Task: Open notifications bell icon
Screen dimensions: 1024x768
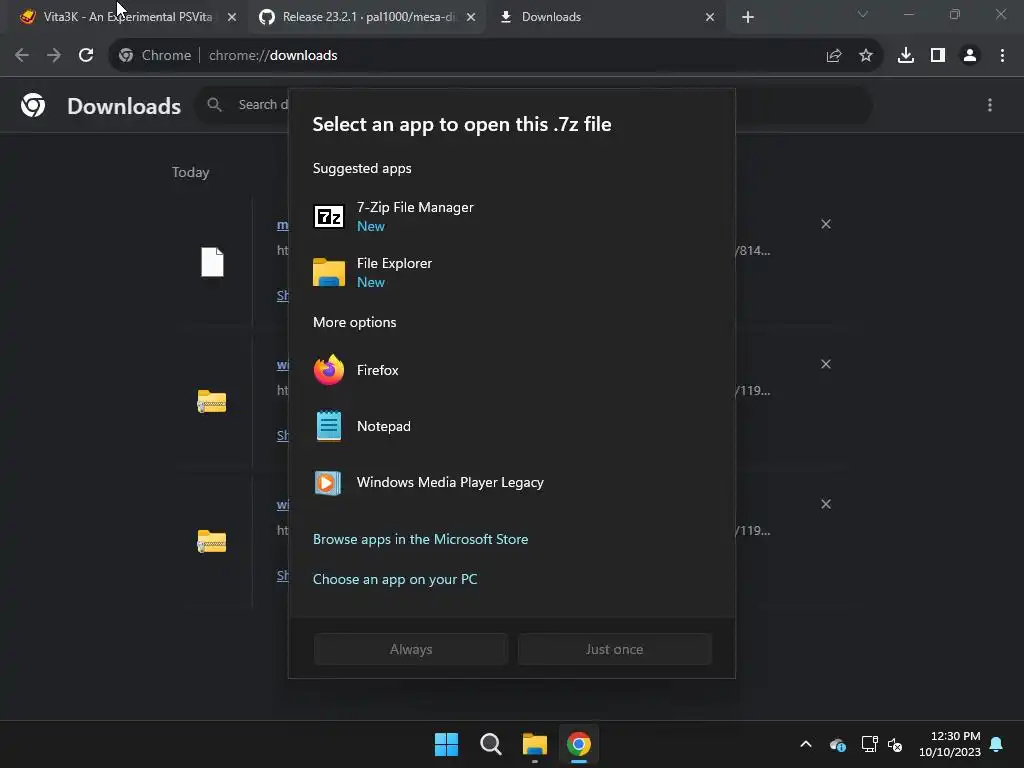Action: coord(997,744)
